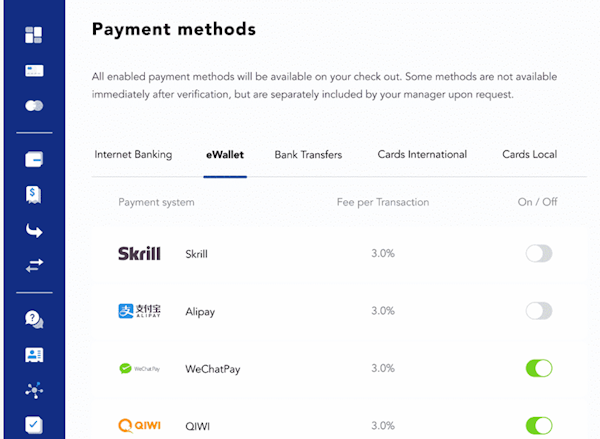
Task: Open the Bank Transfers tab
Action: tap(308, 155)
